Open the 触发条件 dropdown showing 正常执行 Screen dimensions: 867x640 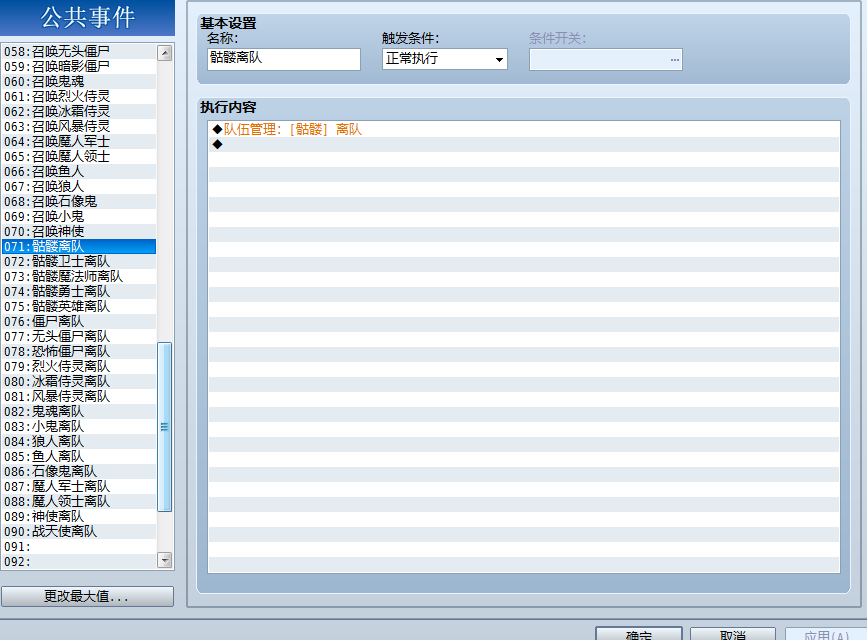click(x=445, y=59)
